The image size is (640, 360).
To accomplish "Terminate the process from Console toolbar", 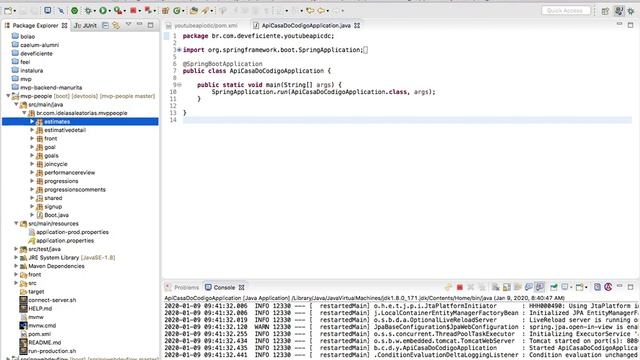I will tap(460, 287).
